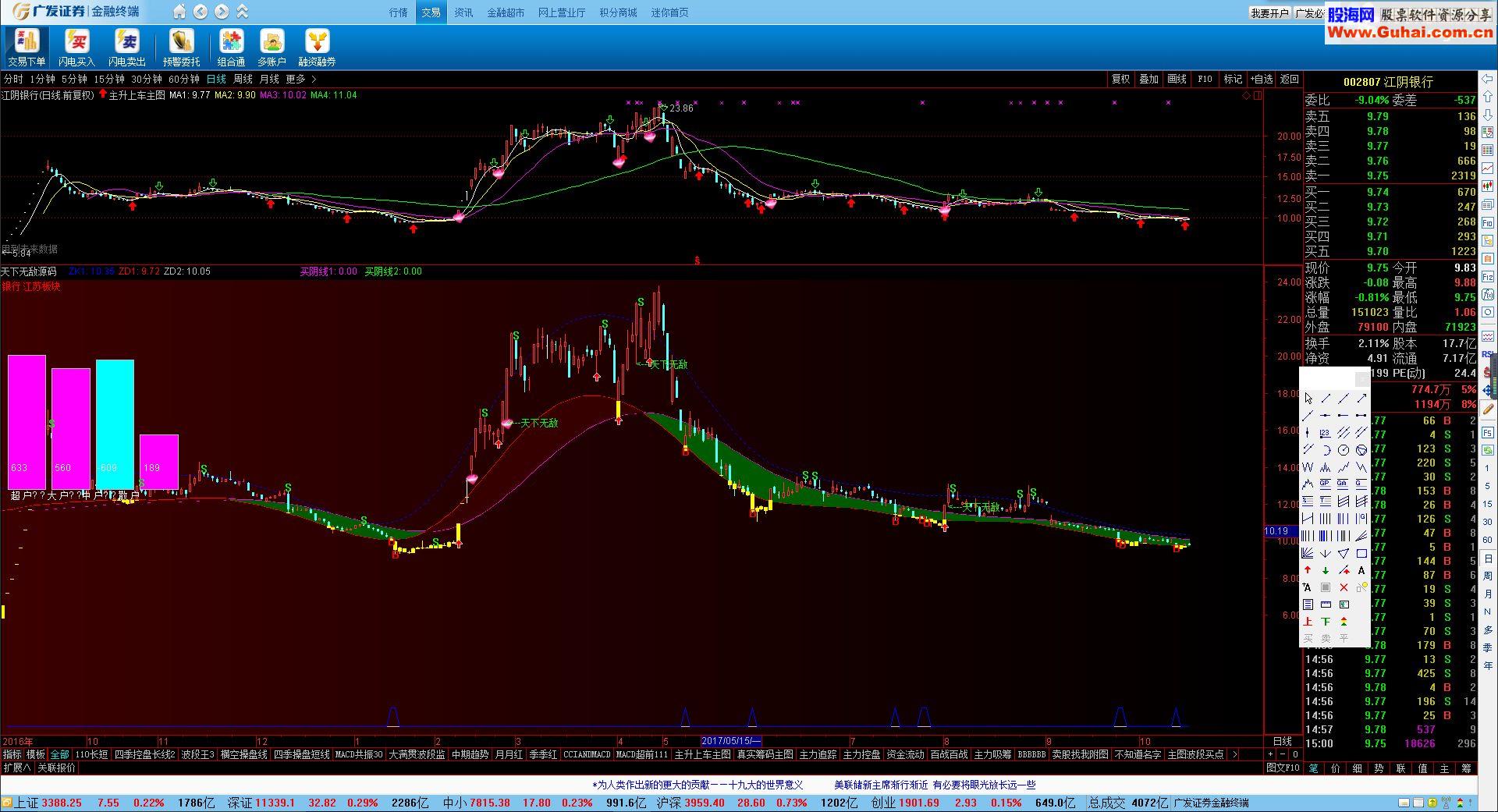The width and height of the screenshot is (1498, 812).
Task: Select the W wave pattern tool
Action: [1308, 467]
